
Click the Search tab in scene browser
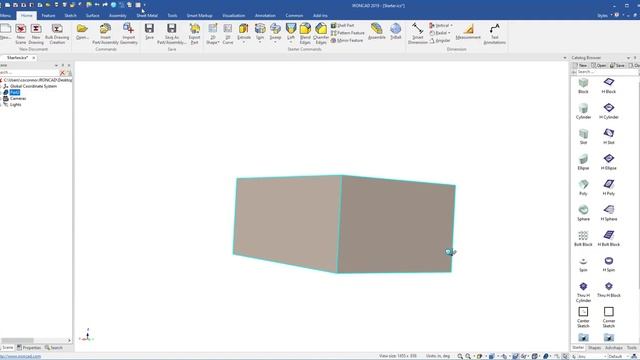click(x=54, y=348)
